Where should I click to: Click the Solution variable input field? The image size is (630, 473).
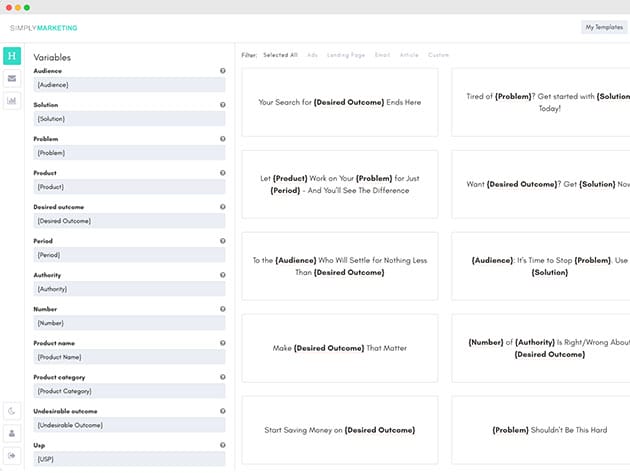click(x=129, y=119)
